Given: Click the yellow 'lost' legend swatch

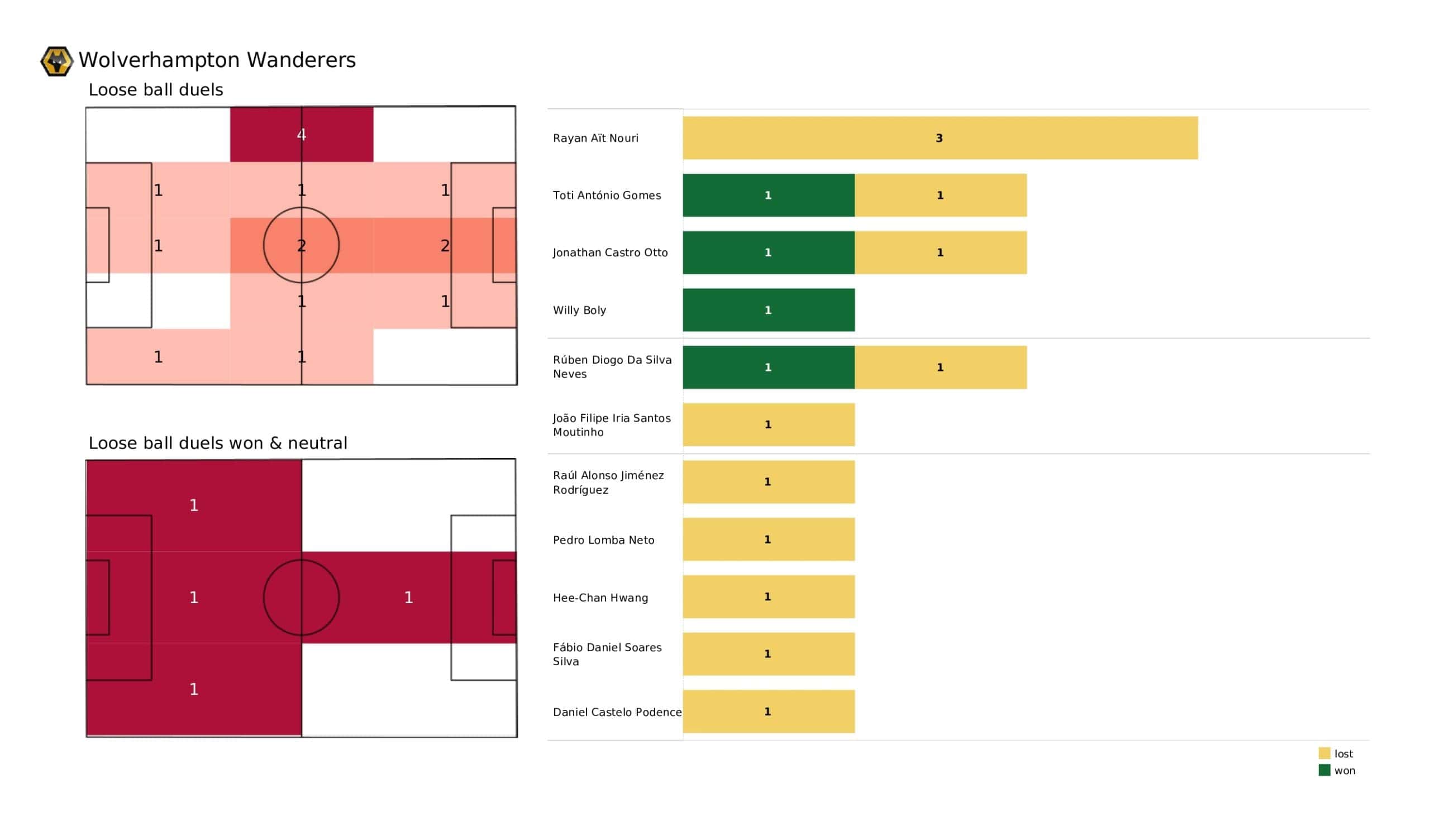Looking at the screenshot, I should [1324, 753].
